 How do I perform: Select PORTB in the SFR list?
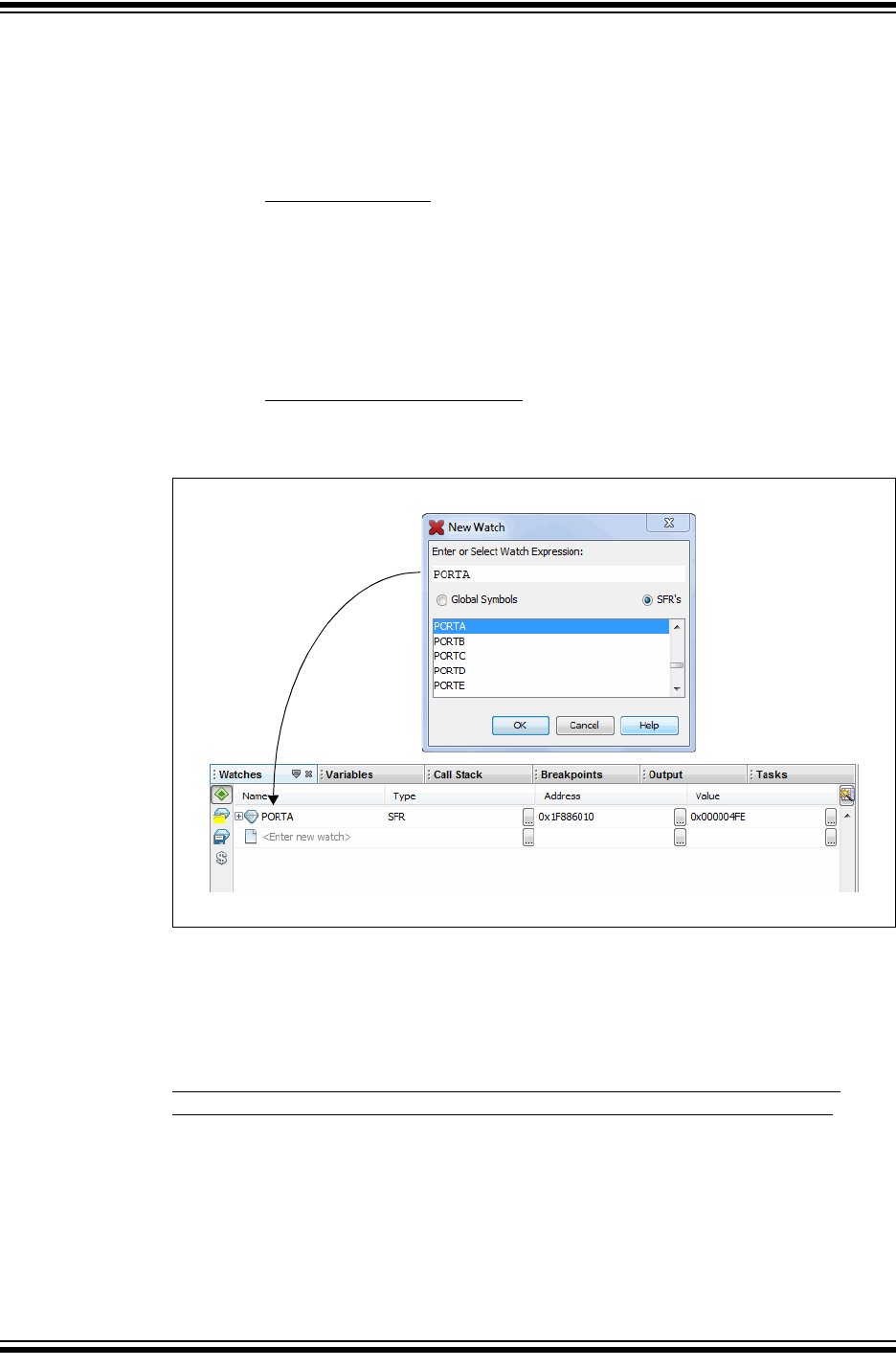550,641
